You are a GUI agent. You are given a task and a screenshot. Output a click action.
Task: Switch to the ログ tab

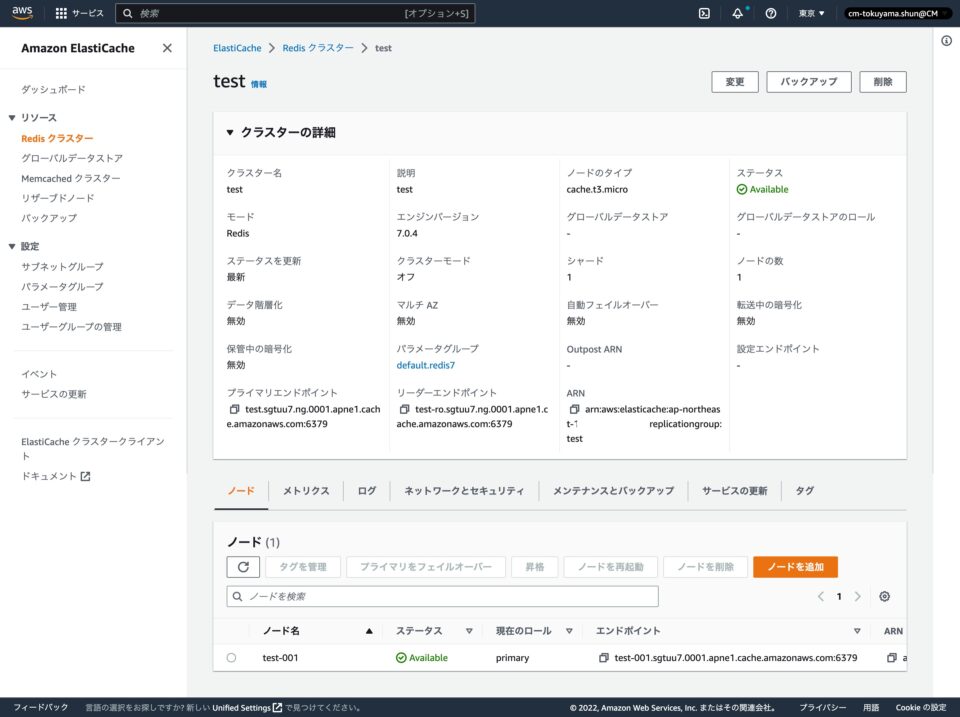367,490
